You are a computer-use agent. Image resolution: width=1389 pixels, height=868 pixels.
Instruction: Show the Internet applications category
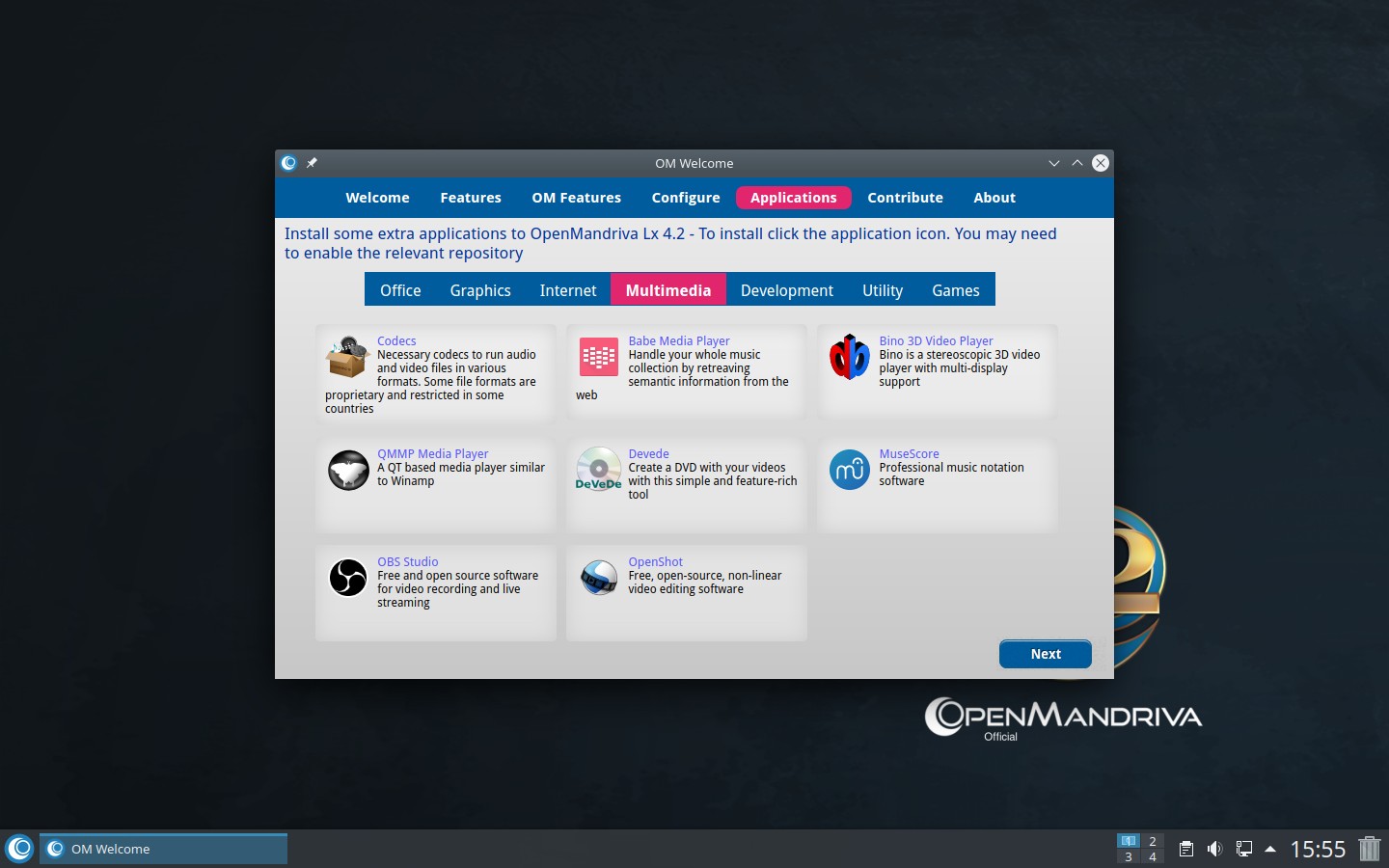tap(568, 290)
